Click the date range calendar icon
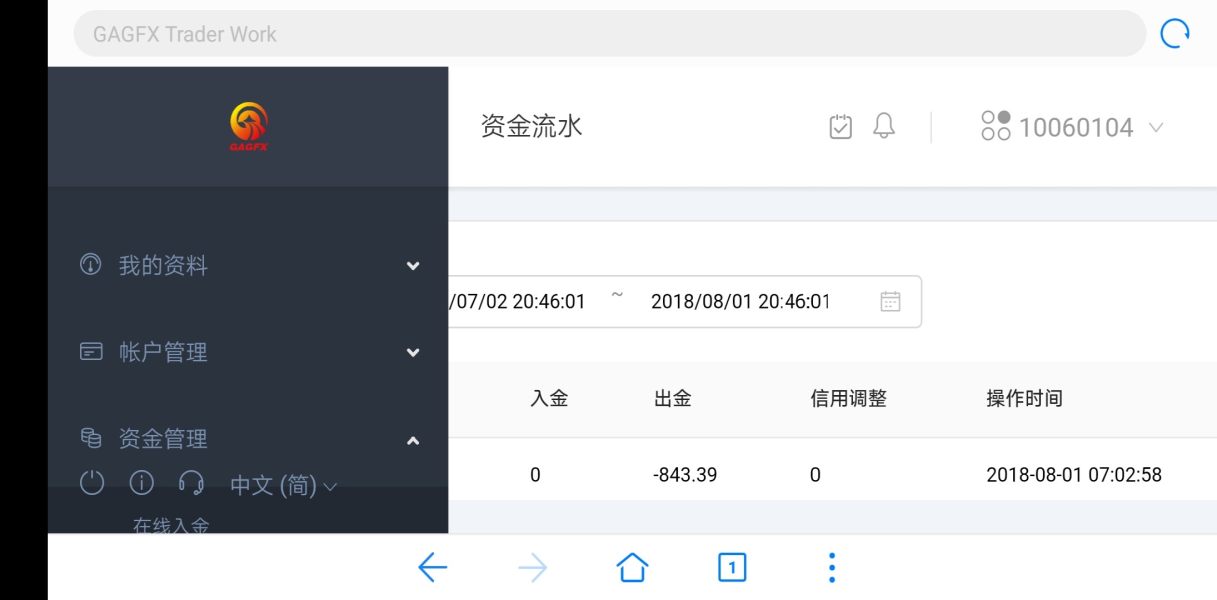Viewport: 1217px width, 600px height. tap(890, 301)
